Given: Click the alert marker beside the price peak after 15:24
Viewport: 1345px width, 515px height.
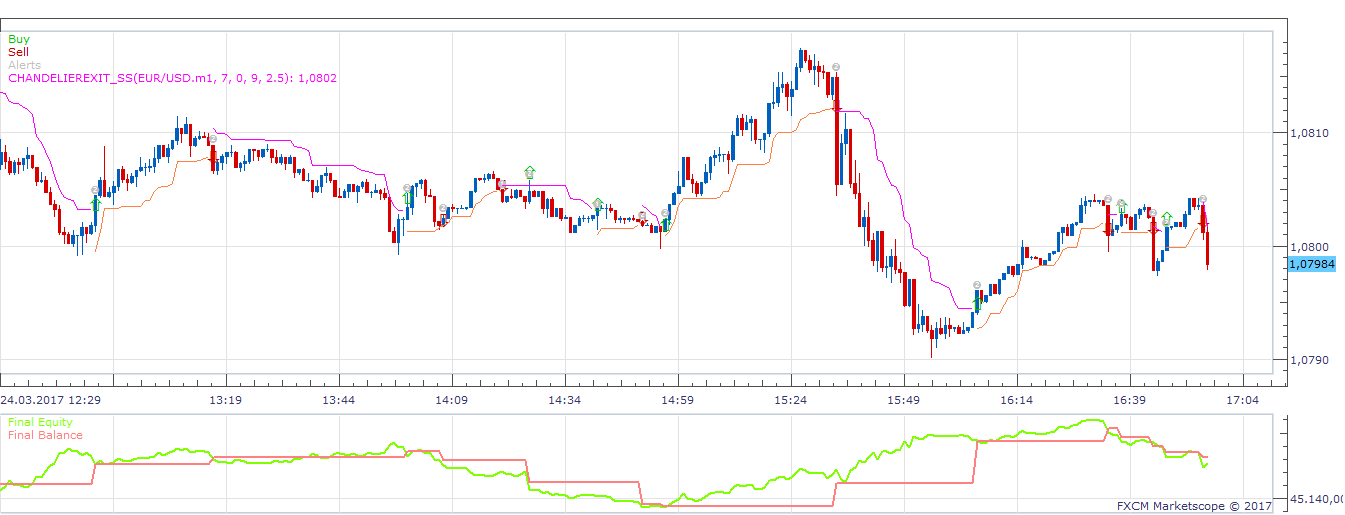Looking at the screenshot, I should (835, 67).
